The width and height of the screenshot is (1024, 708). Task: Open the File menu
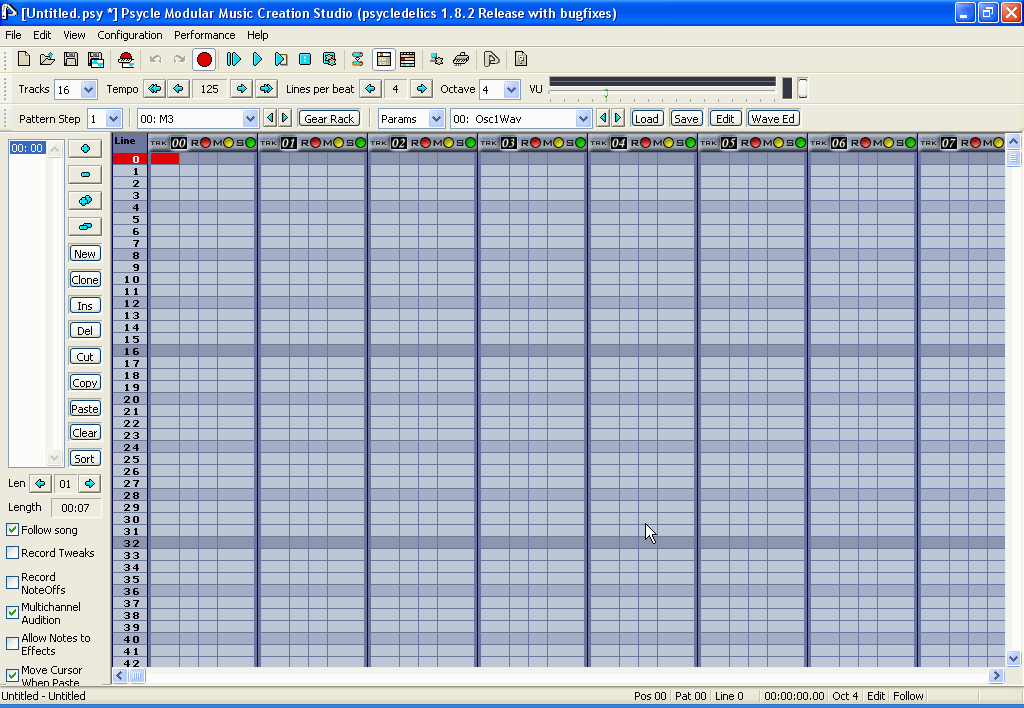(x=13, y=35)
